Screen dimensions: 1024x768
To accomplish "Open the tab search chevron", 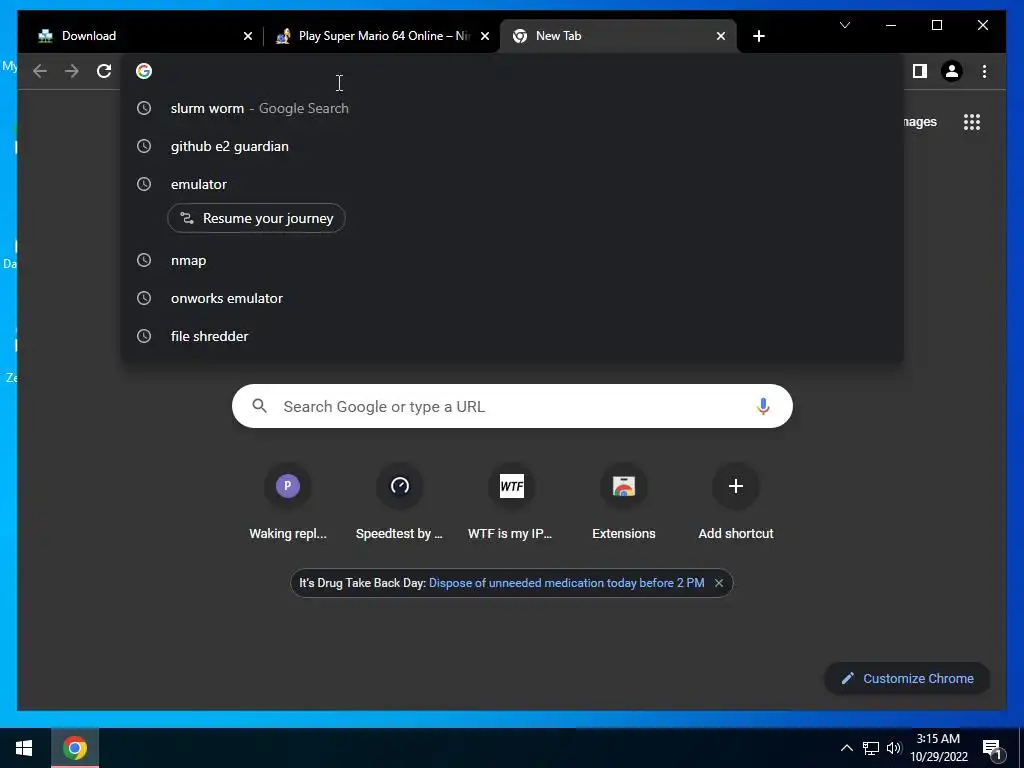I will [844, 25].
